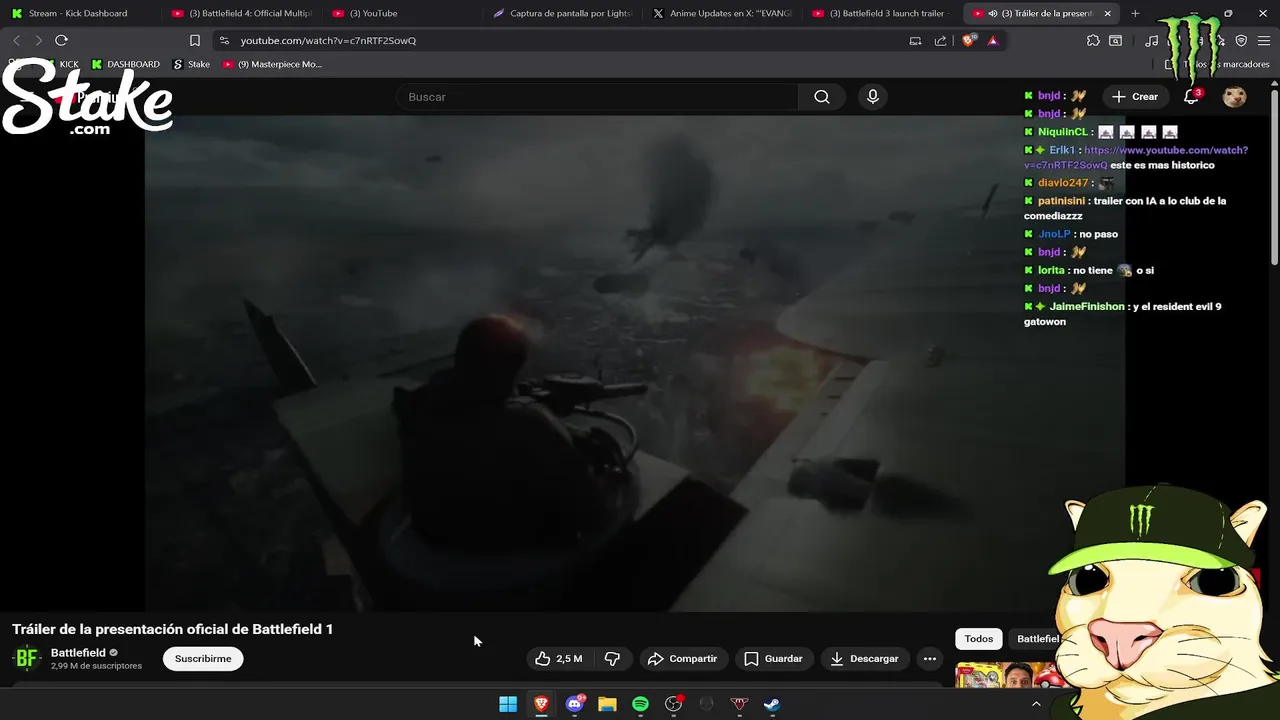Switch to the Anime Updates en X tab
Screen dimensions: 1280x720
[723, 13]
